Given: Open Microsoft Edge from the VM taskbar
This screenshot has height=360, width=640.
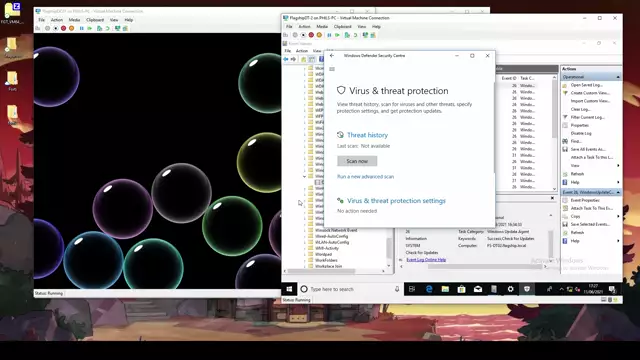Looking at the screenshot, I should click(x=429, y=289).
